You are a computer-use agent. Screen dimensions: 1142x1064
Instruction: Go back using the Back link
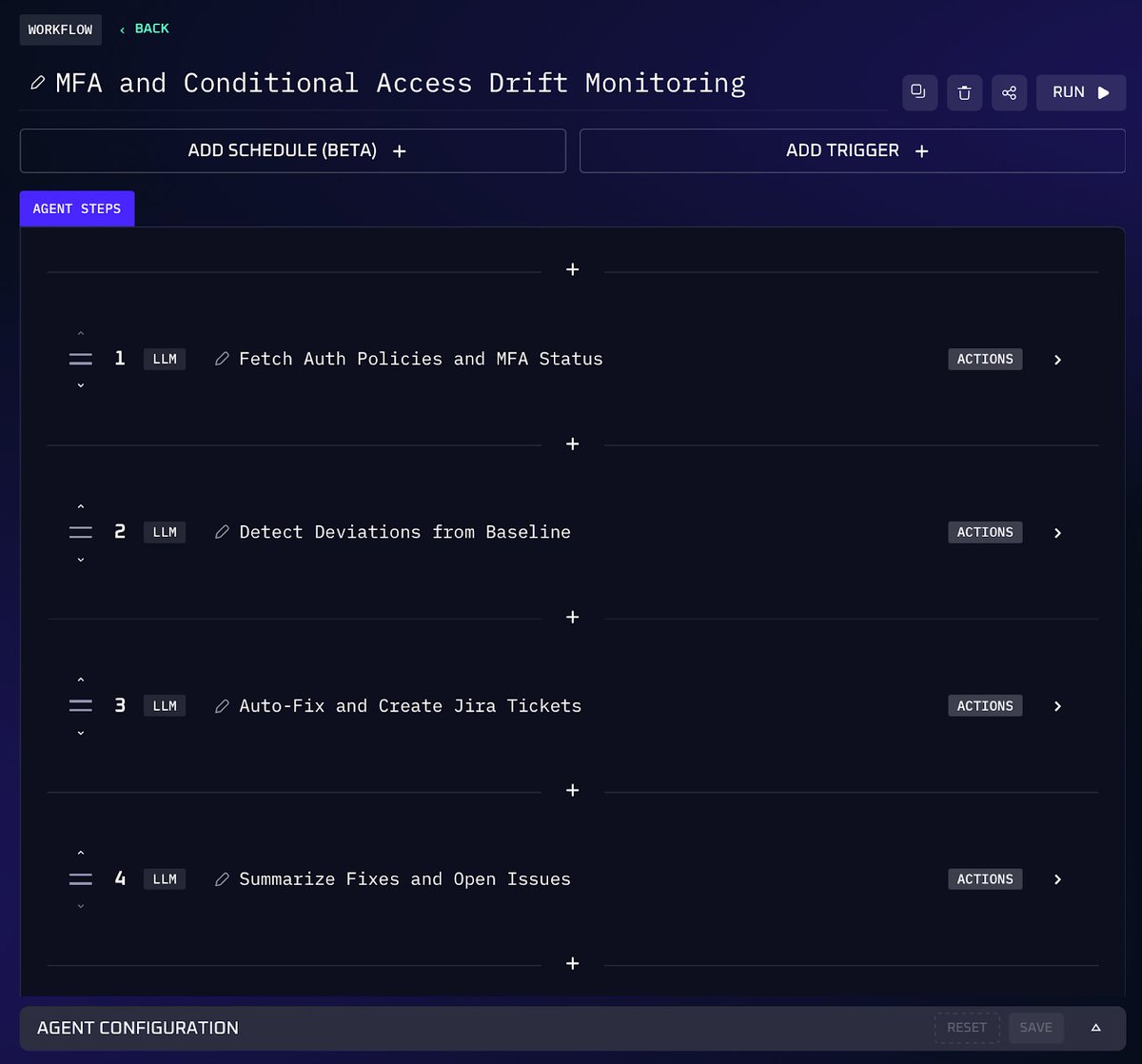point(145,29)
